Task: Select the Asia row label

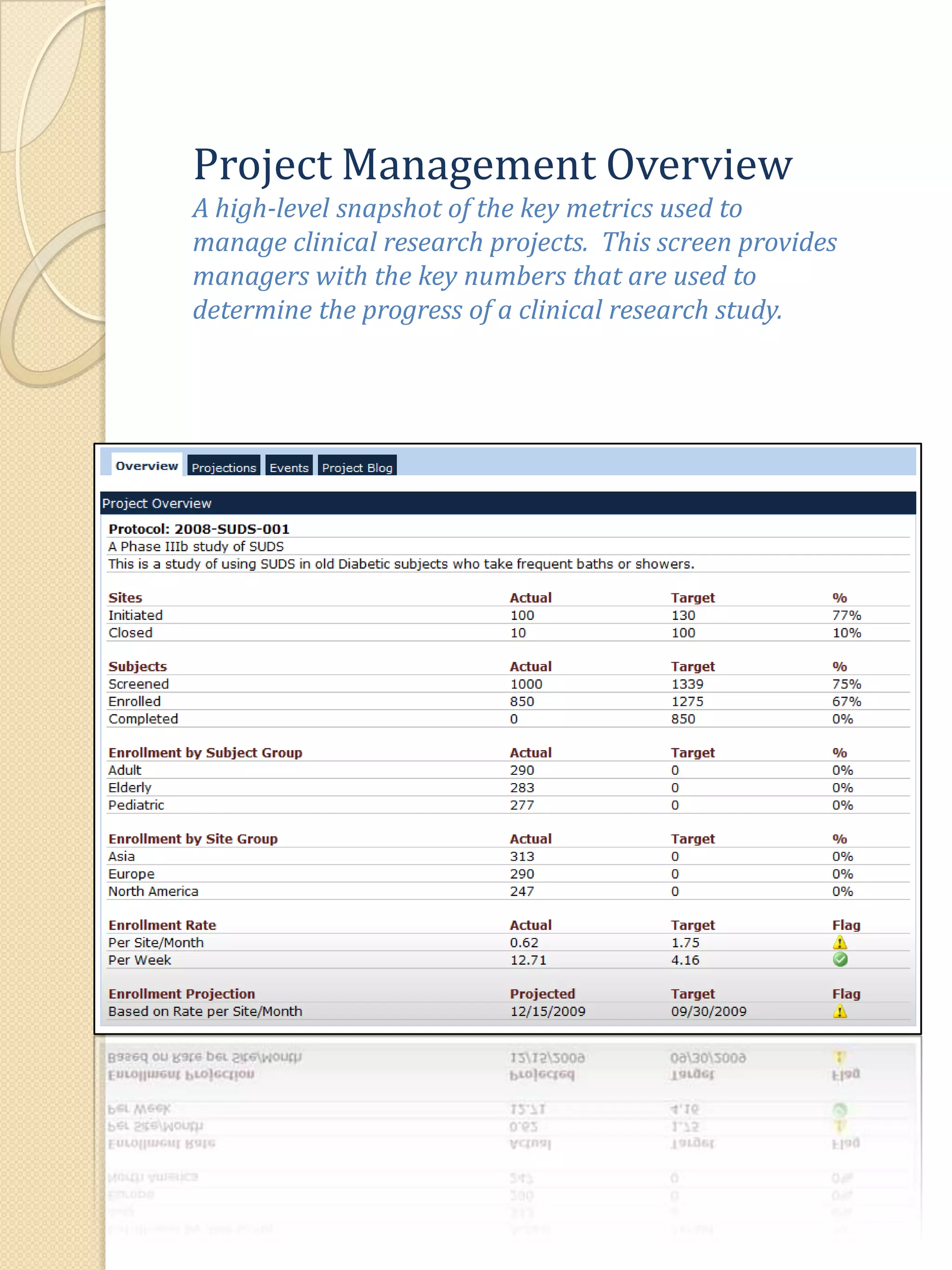Action: (x=121, y=856)
